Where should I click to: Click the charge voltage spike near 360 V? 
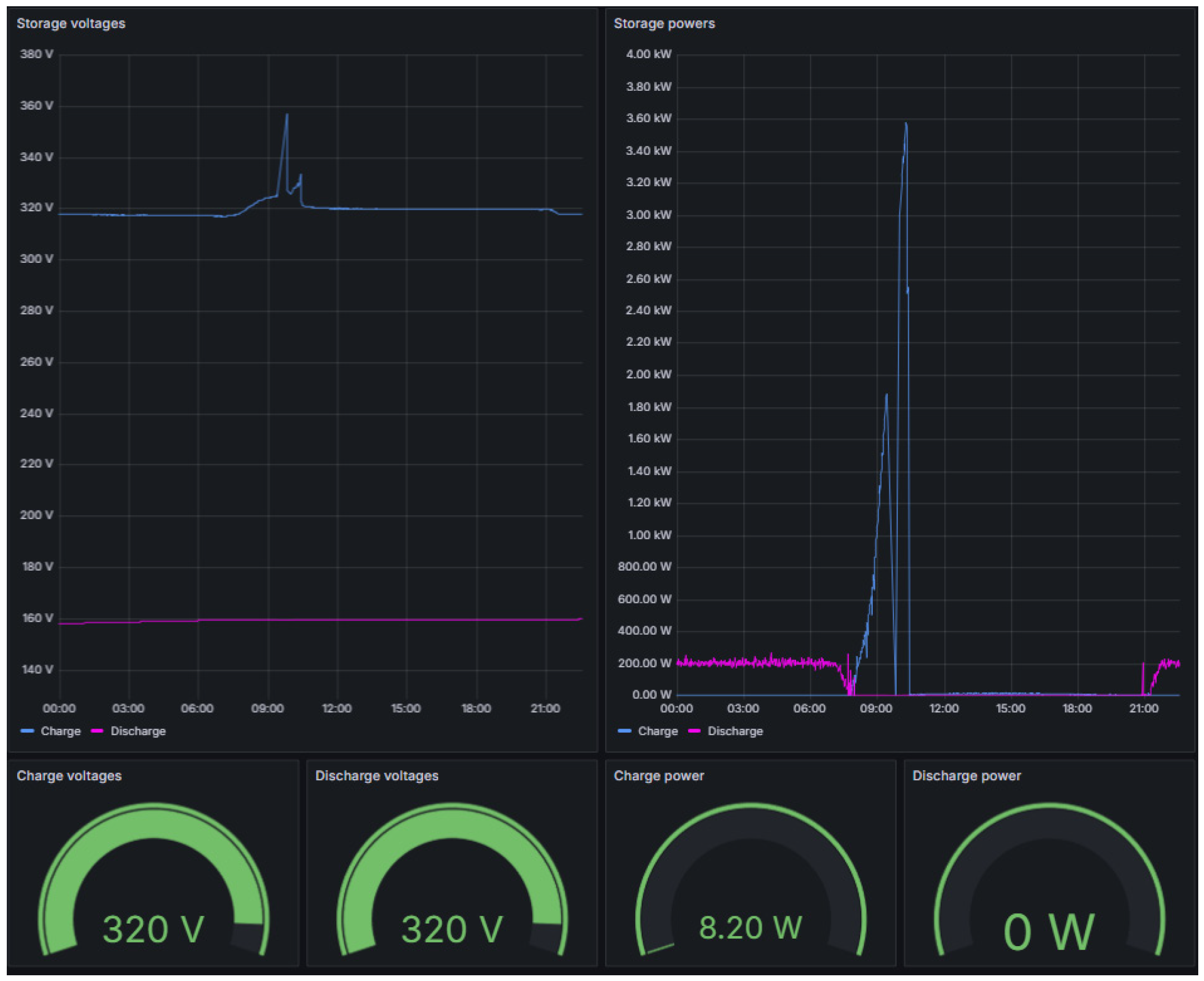pyautogui.click(x=286, y=115)
